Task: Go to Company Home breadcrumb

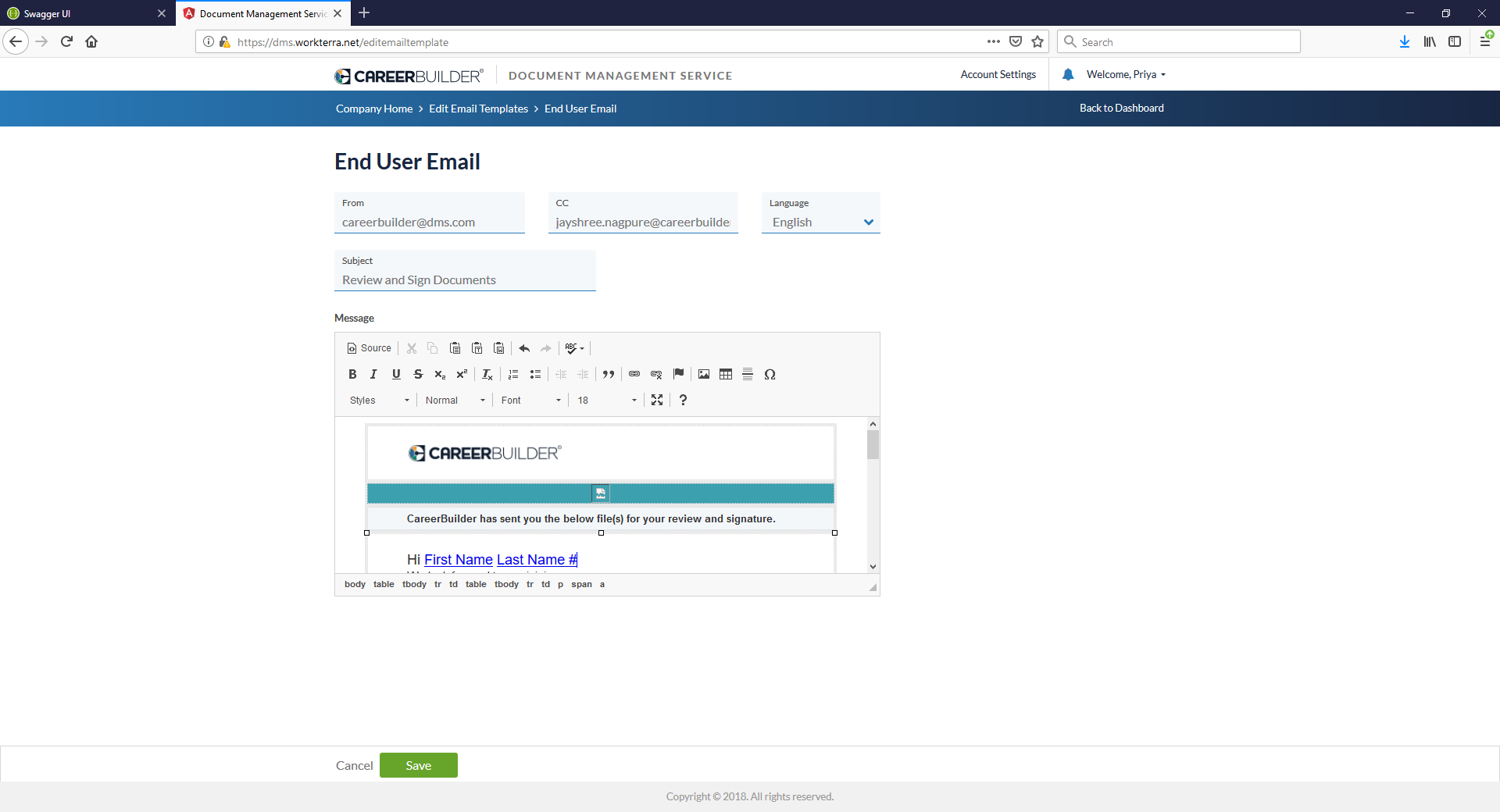Action: (x=374, y=109)
